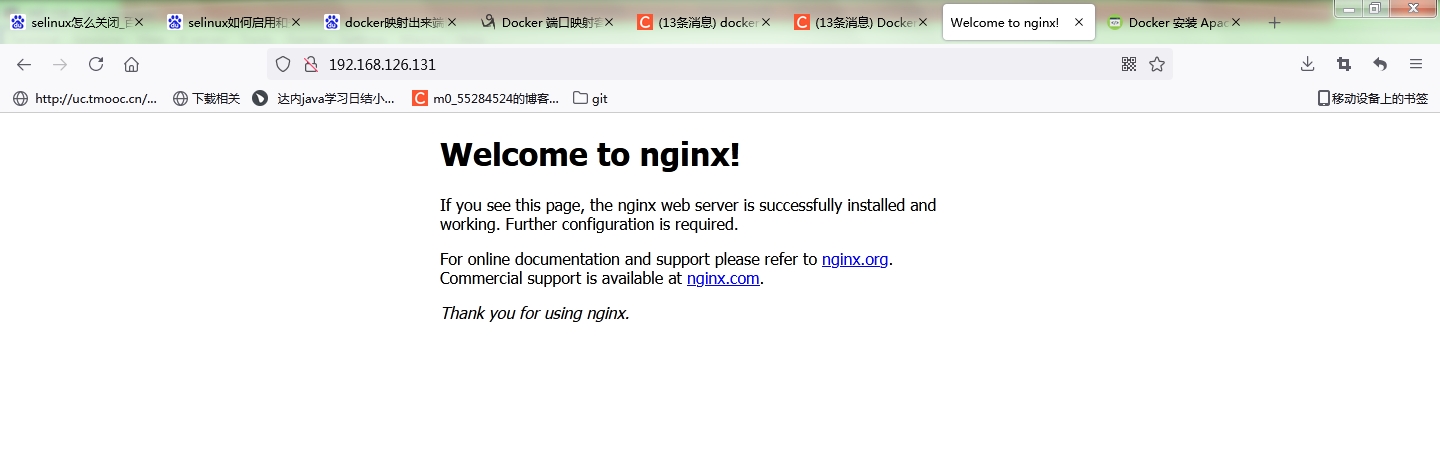This screenshot has height=473, width=1440.
Task: Open the Firefox hamburger menu
Action: tap(1416, 64)
